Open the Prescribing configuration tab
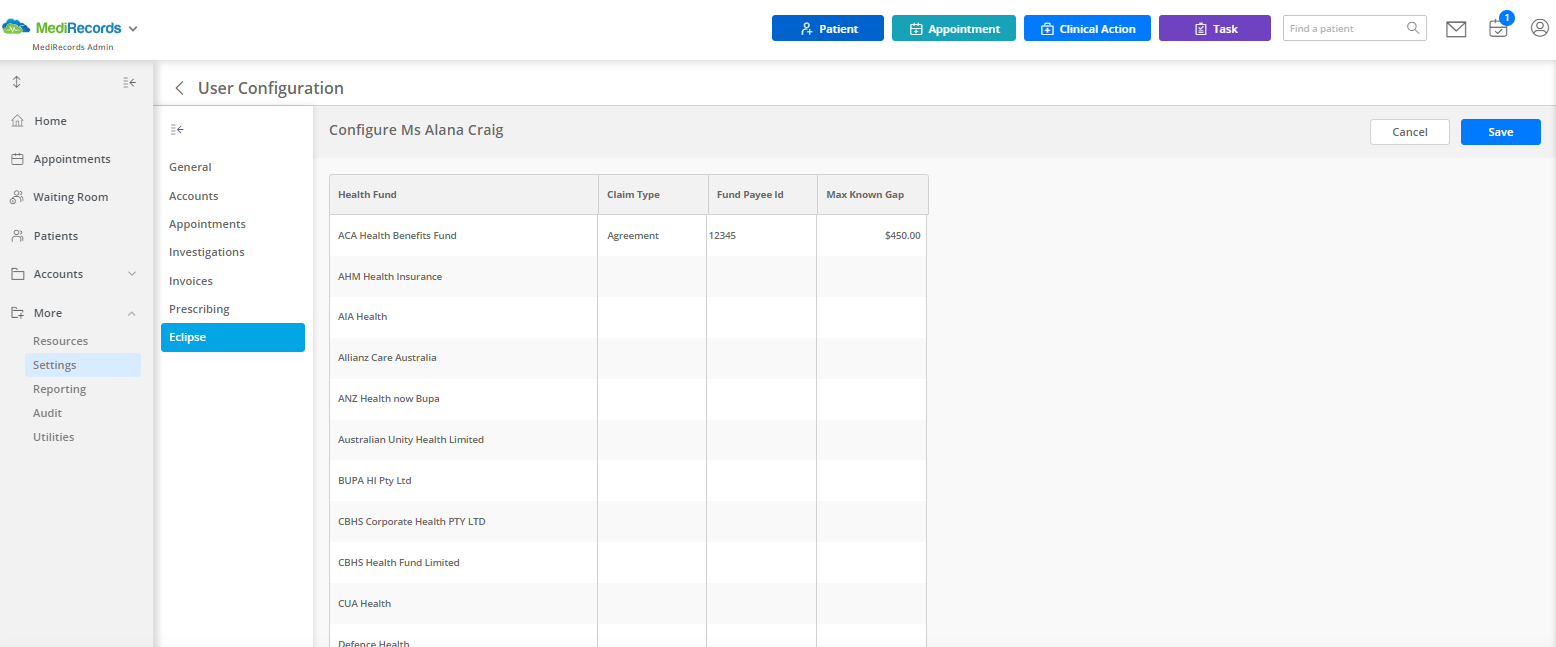The width and height of the screenshot is (1556, 647). click(199, 309)
